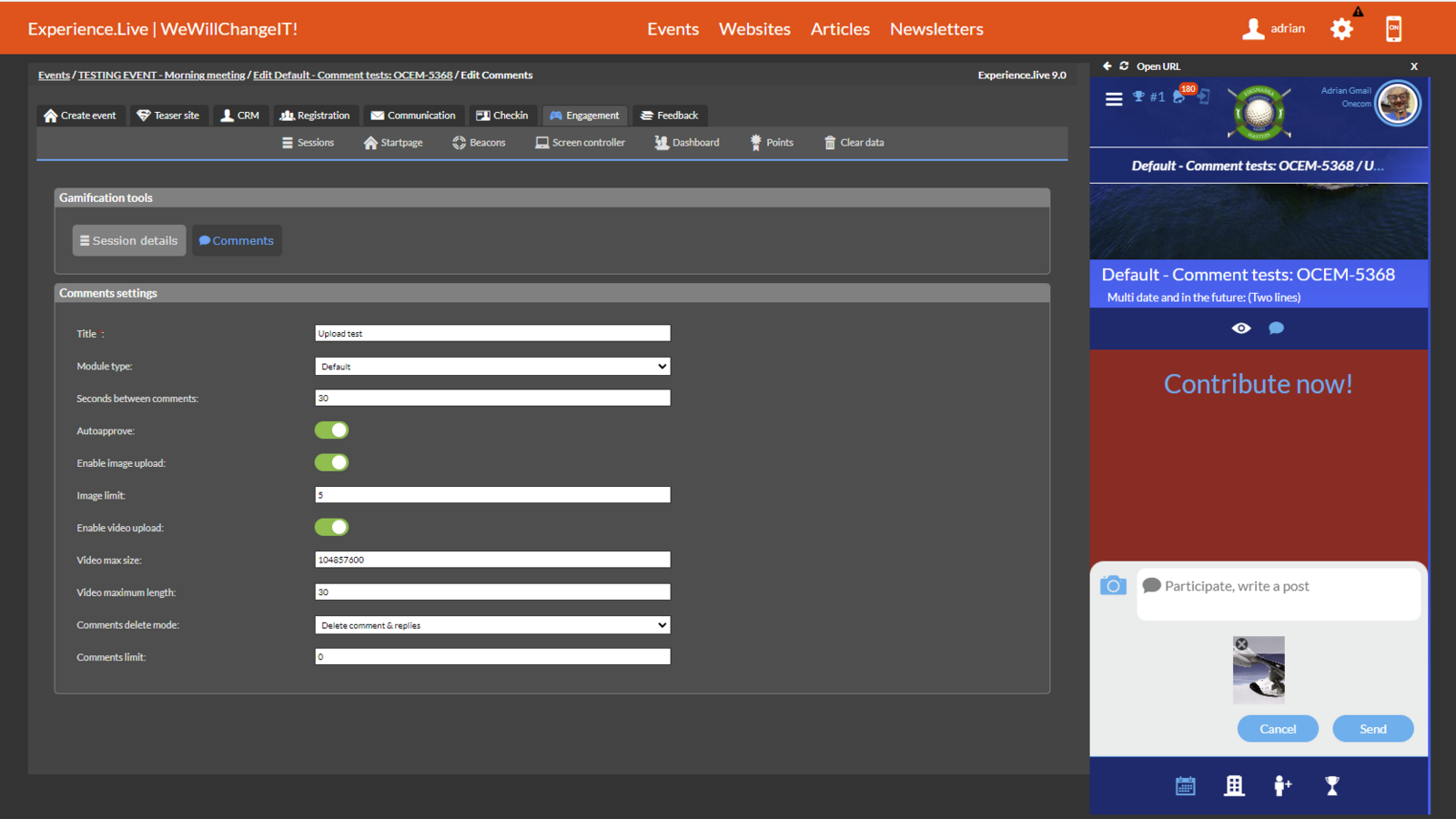1456x819 pixels.
Task: Click the Video max size field
Action: [492, 560]
